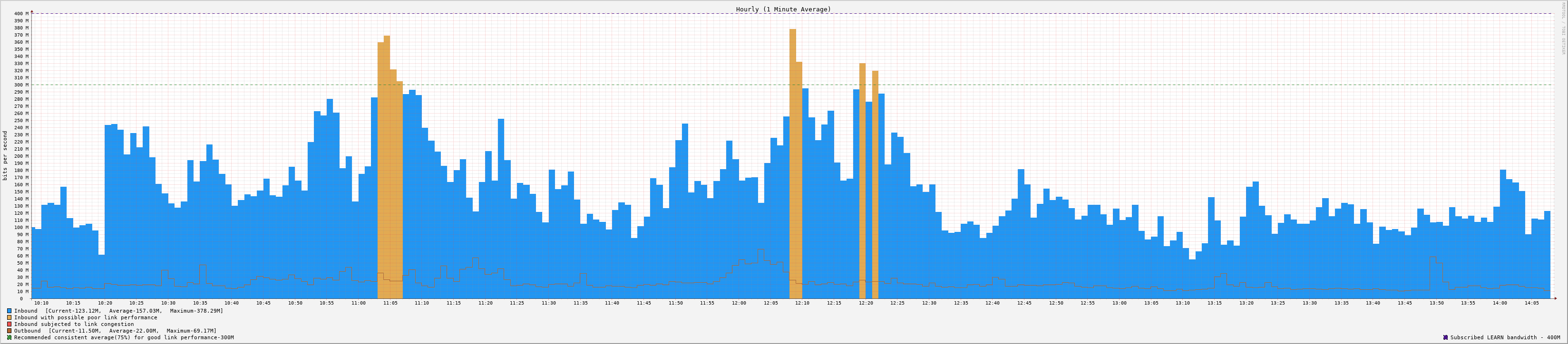Click the orange poor link performance swatch

(x=9, y=317)
